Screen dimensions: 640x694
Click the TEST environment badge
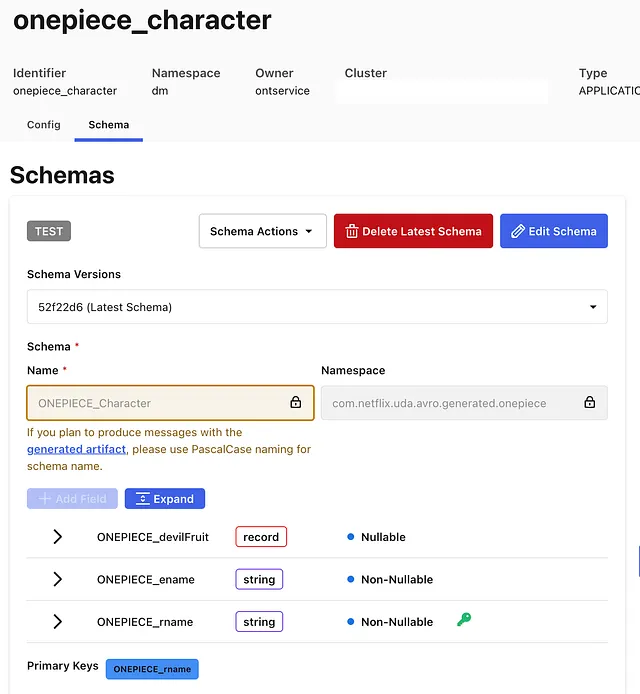49,231
